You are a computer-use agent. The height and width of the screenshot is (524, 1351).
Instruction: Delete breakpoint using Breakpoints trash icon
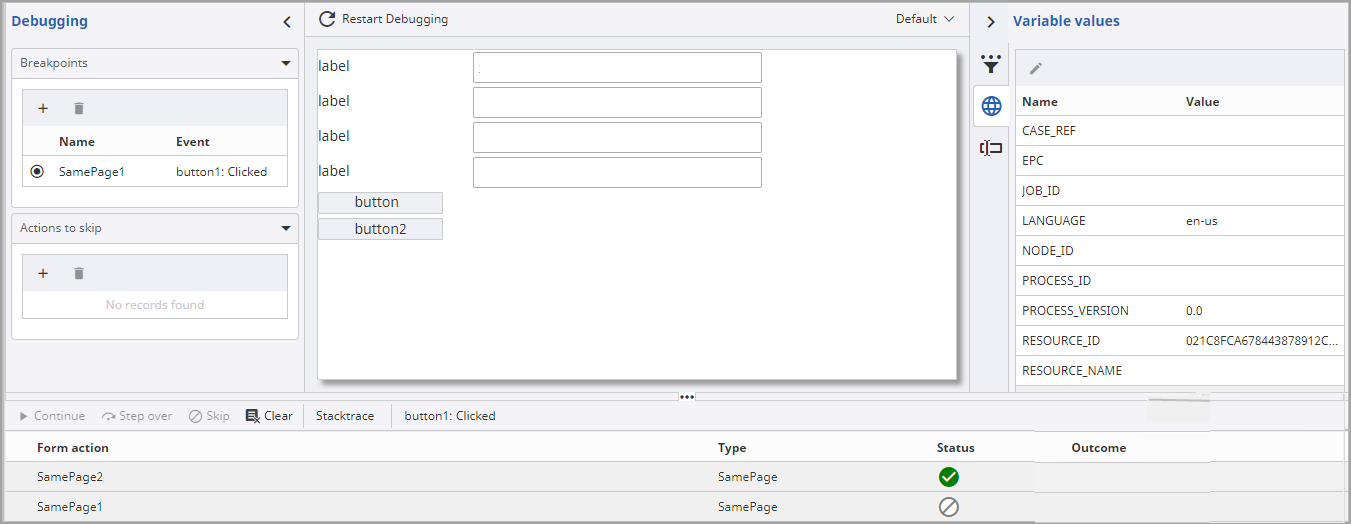[x=79, y=108]
